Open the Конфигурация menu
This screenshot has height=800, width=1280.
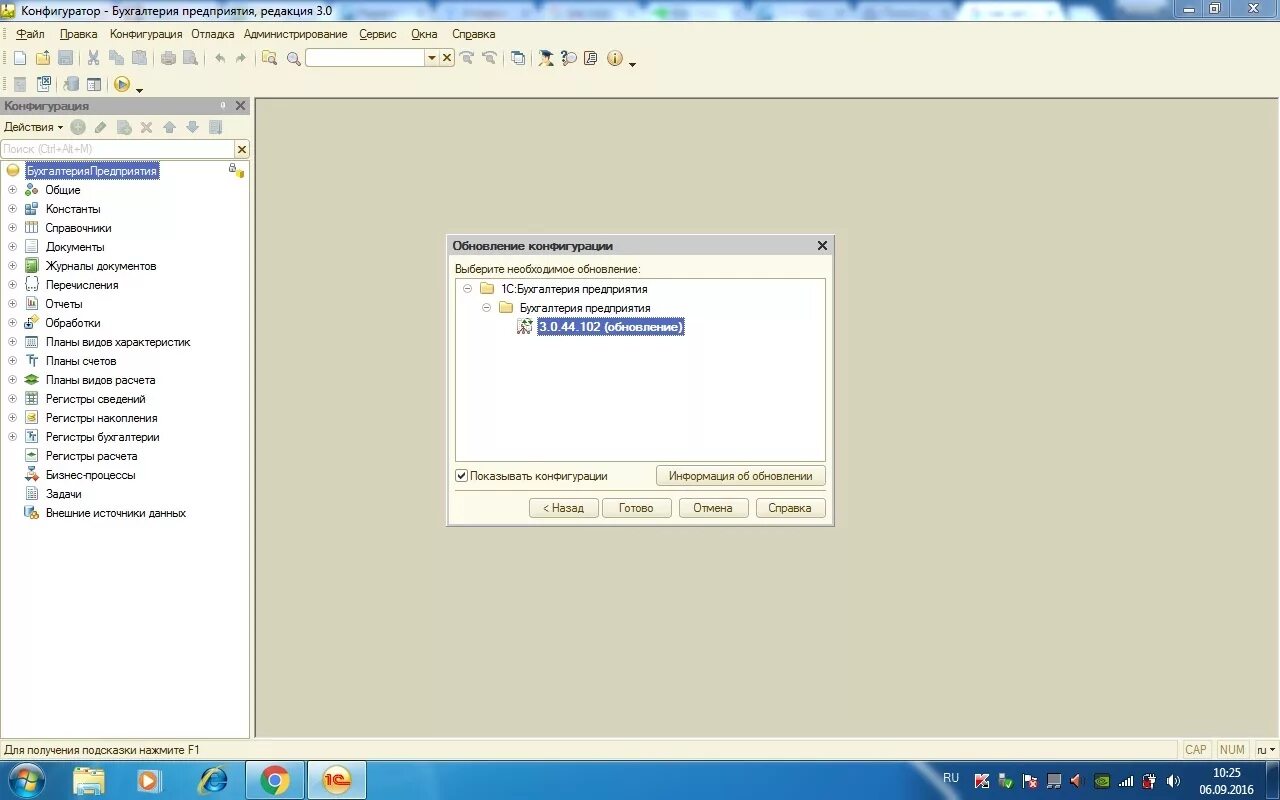click(x=146, y=34)
